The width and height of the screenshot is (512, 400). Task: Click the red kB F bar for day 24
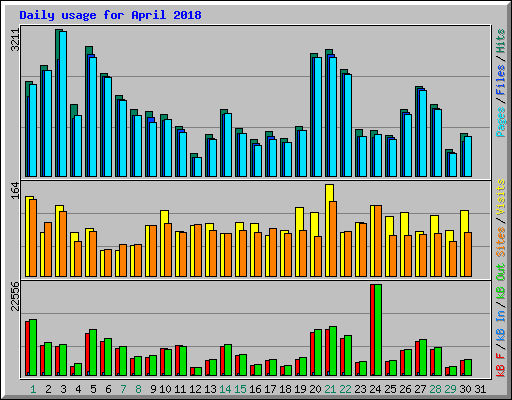coord(372,330)
